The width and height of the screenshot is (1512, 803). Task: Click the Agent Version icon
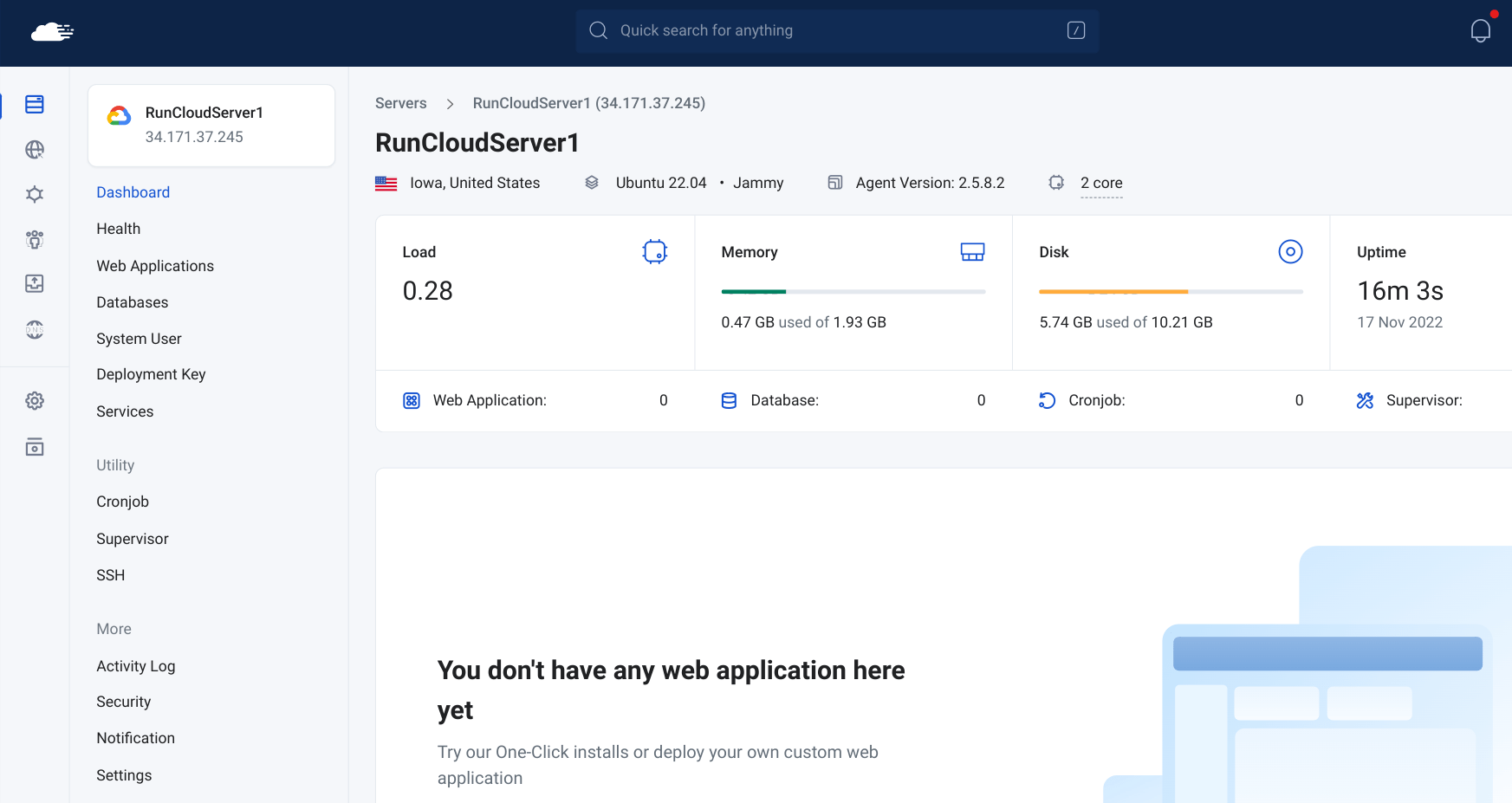tap(835, 183)
